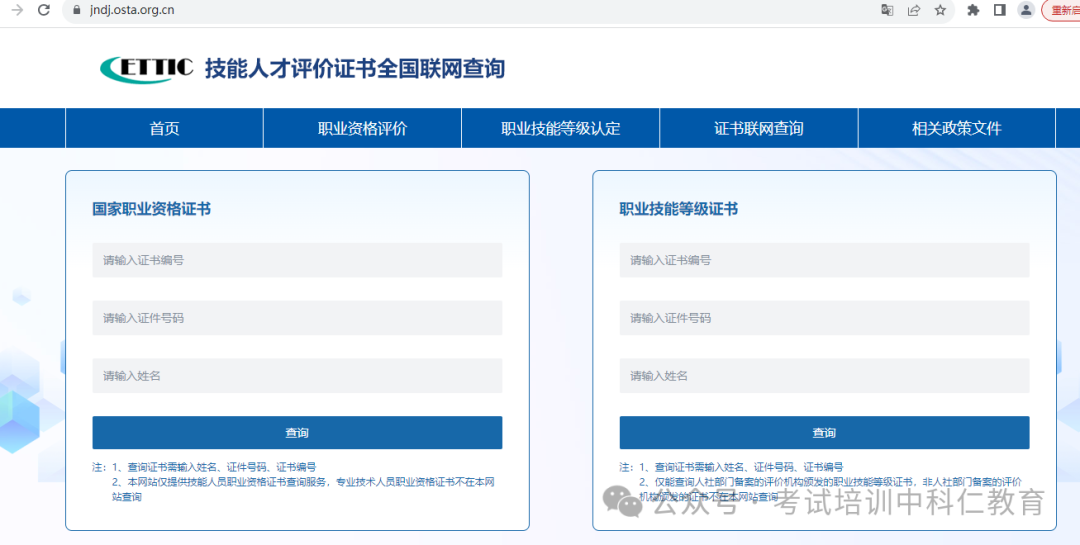Click the browser forward arrow
This screenshot has width=1080, height=545.
click(x=17, y=10)
